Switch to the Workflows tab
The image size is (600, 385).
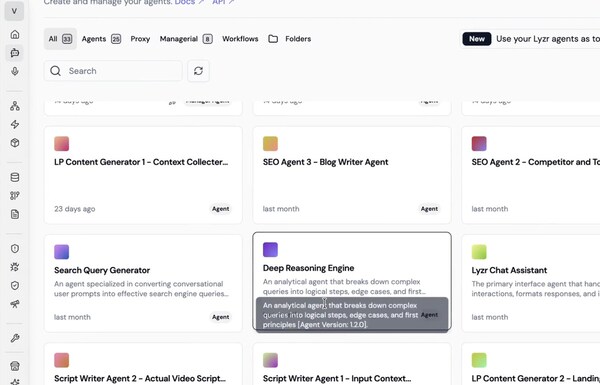pos(240,39)
